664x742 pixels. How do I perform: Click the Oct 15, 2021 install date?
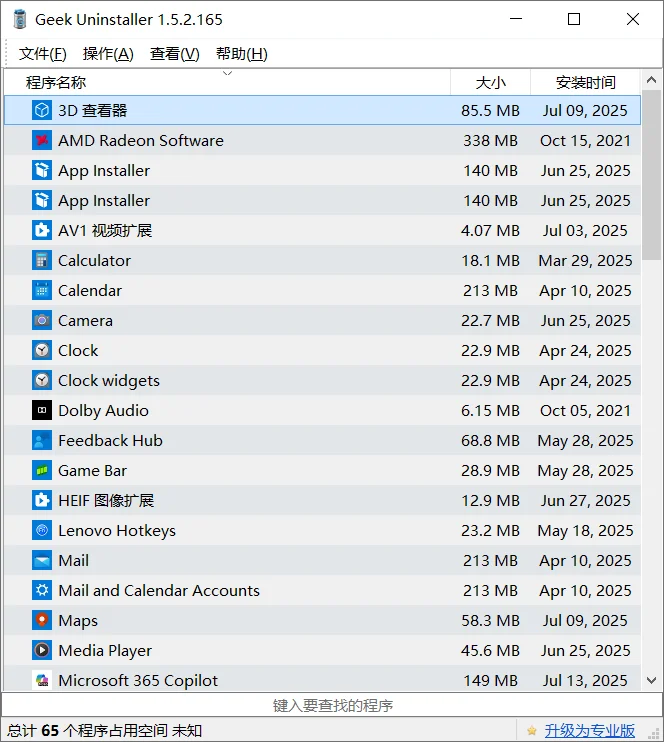[x=585, y=141]
